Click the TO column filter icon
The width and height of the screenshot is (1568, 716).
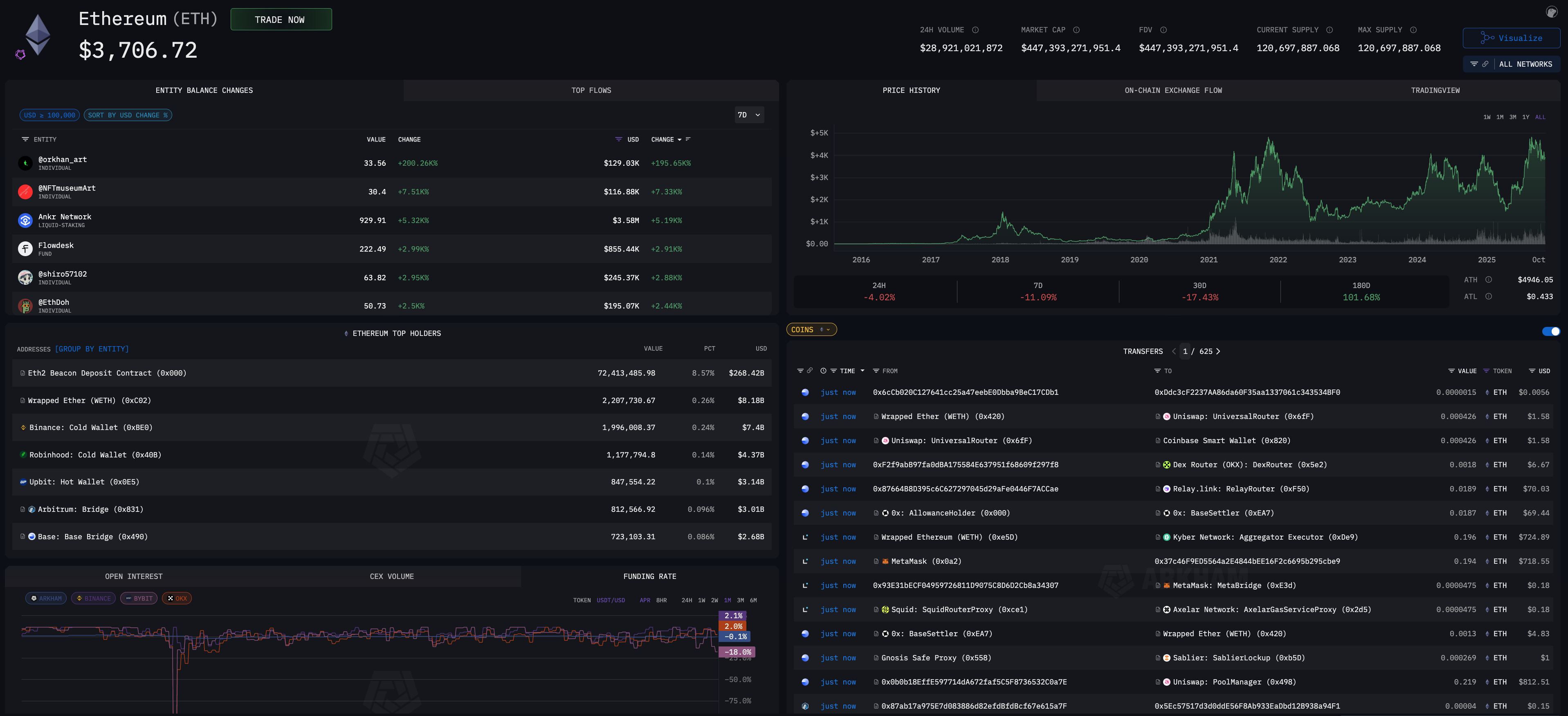coord(1157,371)
